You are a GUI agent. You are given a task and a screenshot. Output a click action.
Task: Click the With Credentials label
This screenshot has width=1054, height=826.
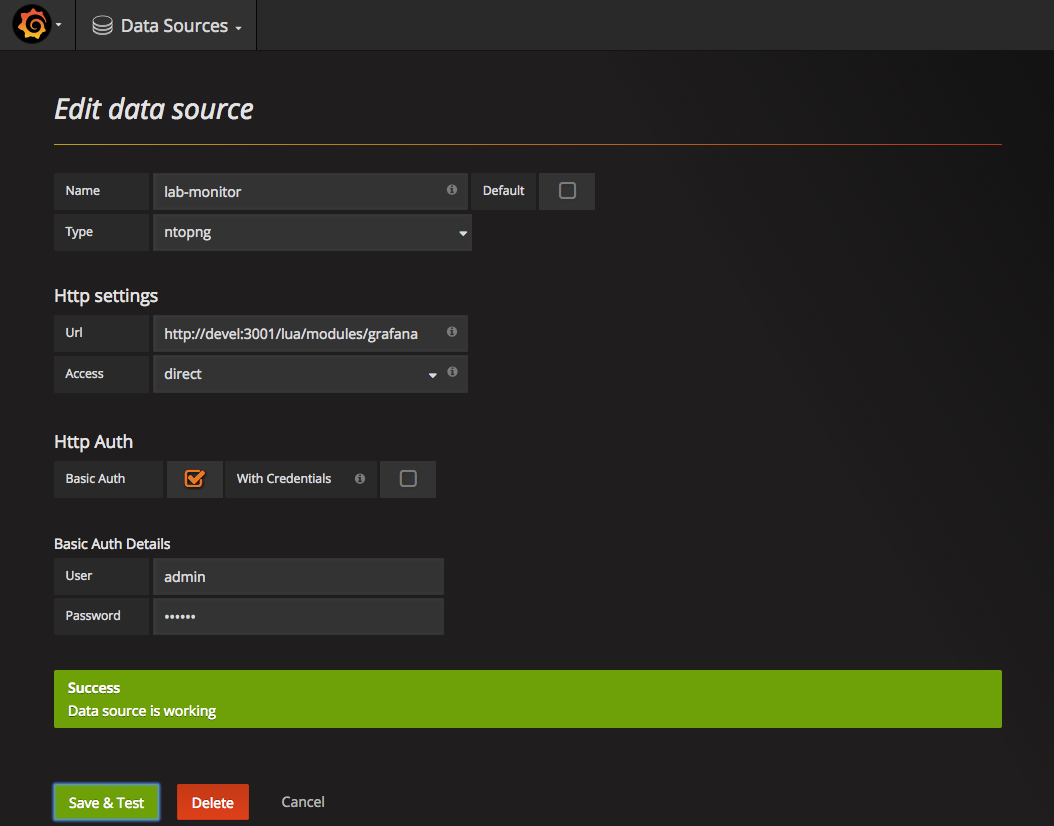tap(284, 479)
